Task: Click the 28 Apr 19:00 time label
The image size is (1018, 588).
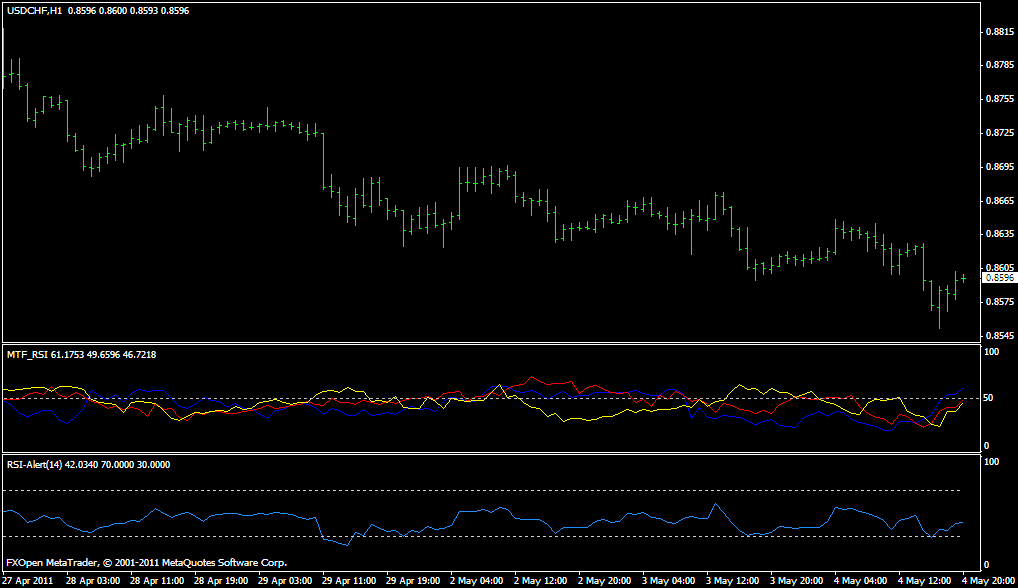Action: tap(221, 581)
